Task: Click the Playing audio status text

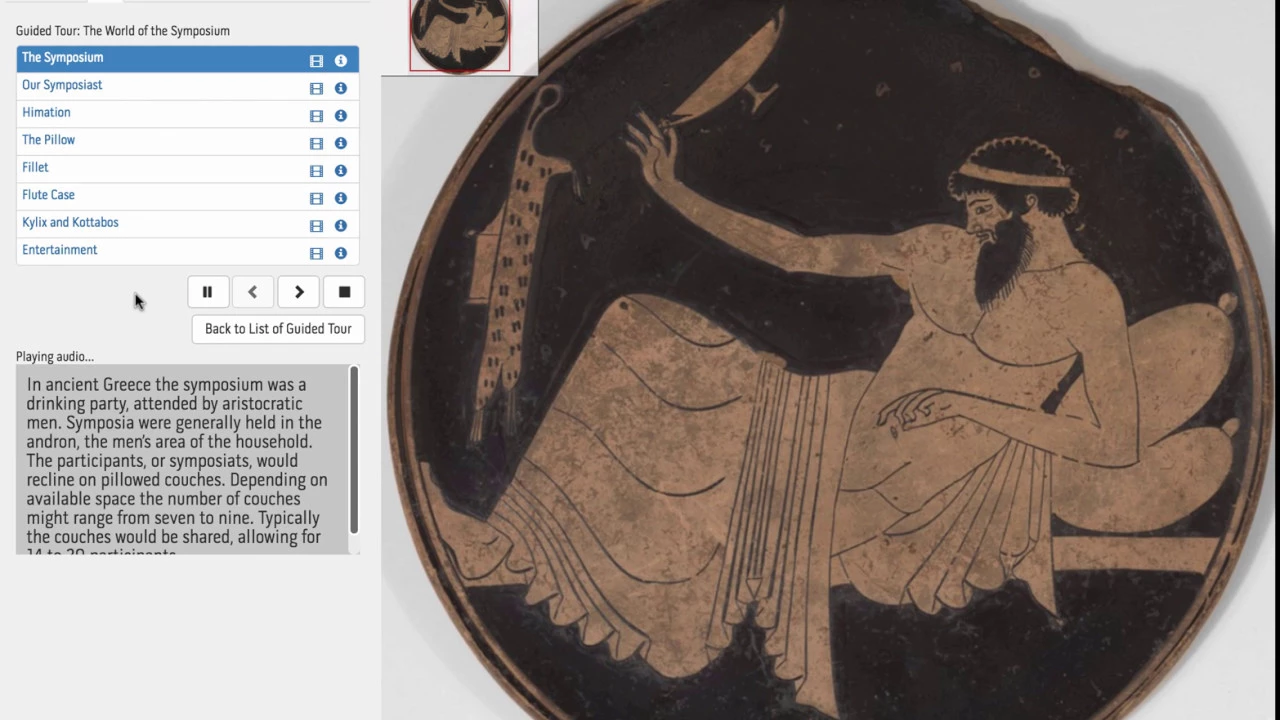Action: pyautogui.click(x=55, y=357)
